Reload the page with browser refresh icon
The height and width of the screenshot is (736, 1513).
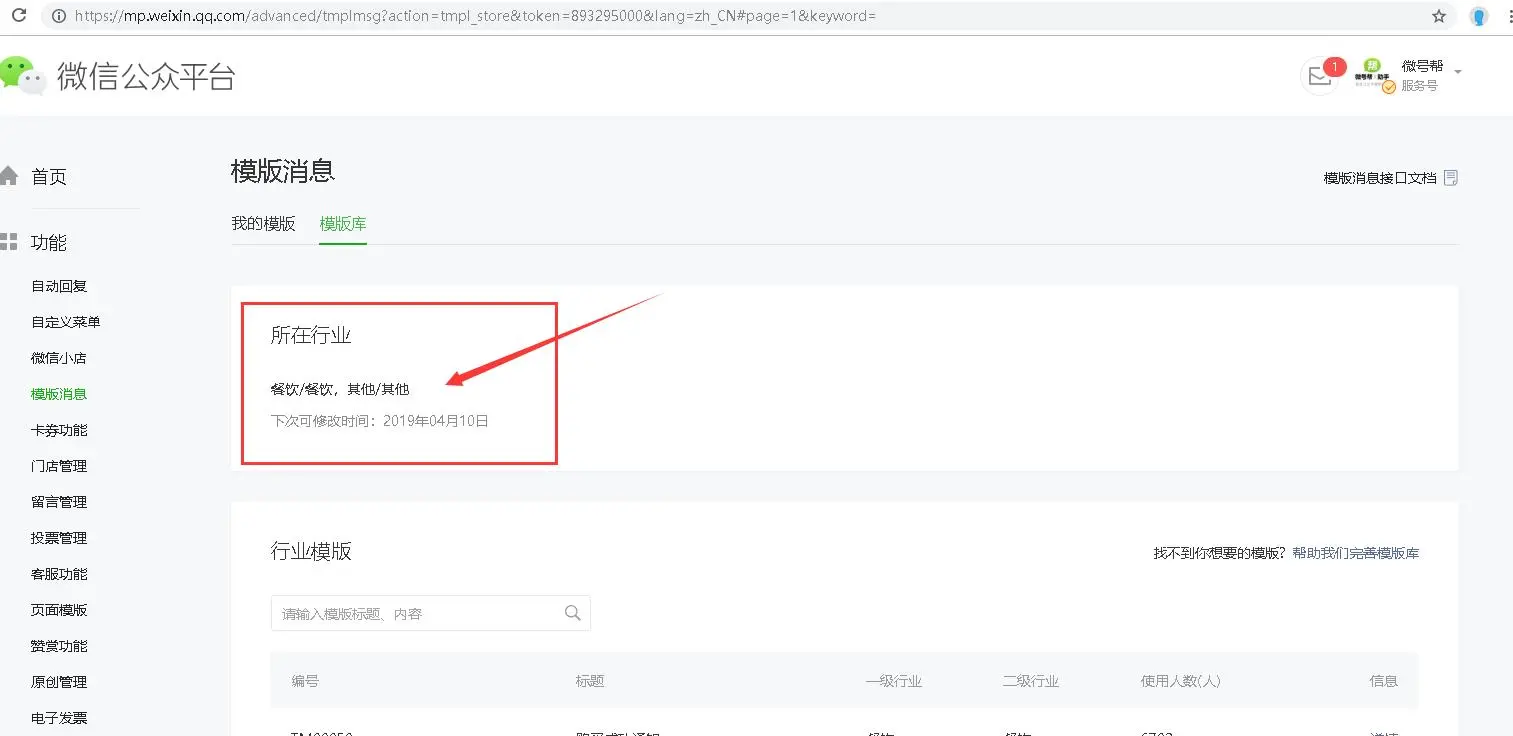click(x=18, y=16)
